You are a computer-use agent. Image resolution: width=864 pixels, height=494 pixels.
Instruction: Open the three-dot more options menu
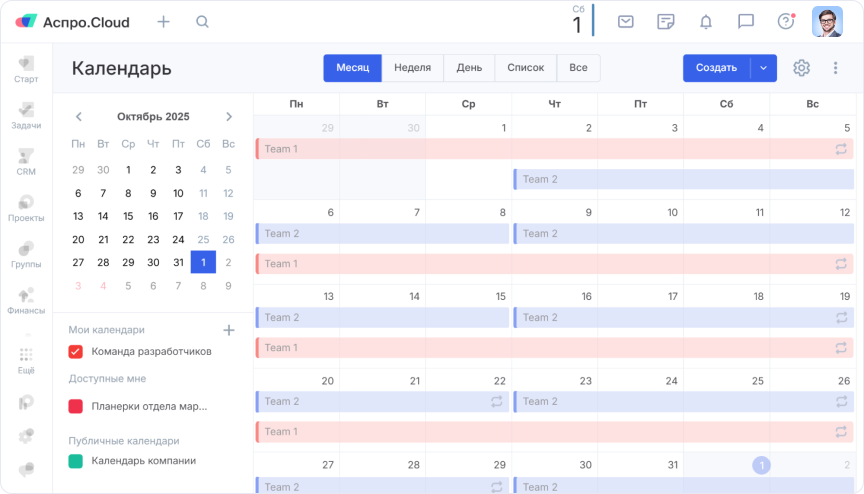tap(836, 68)
